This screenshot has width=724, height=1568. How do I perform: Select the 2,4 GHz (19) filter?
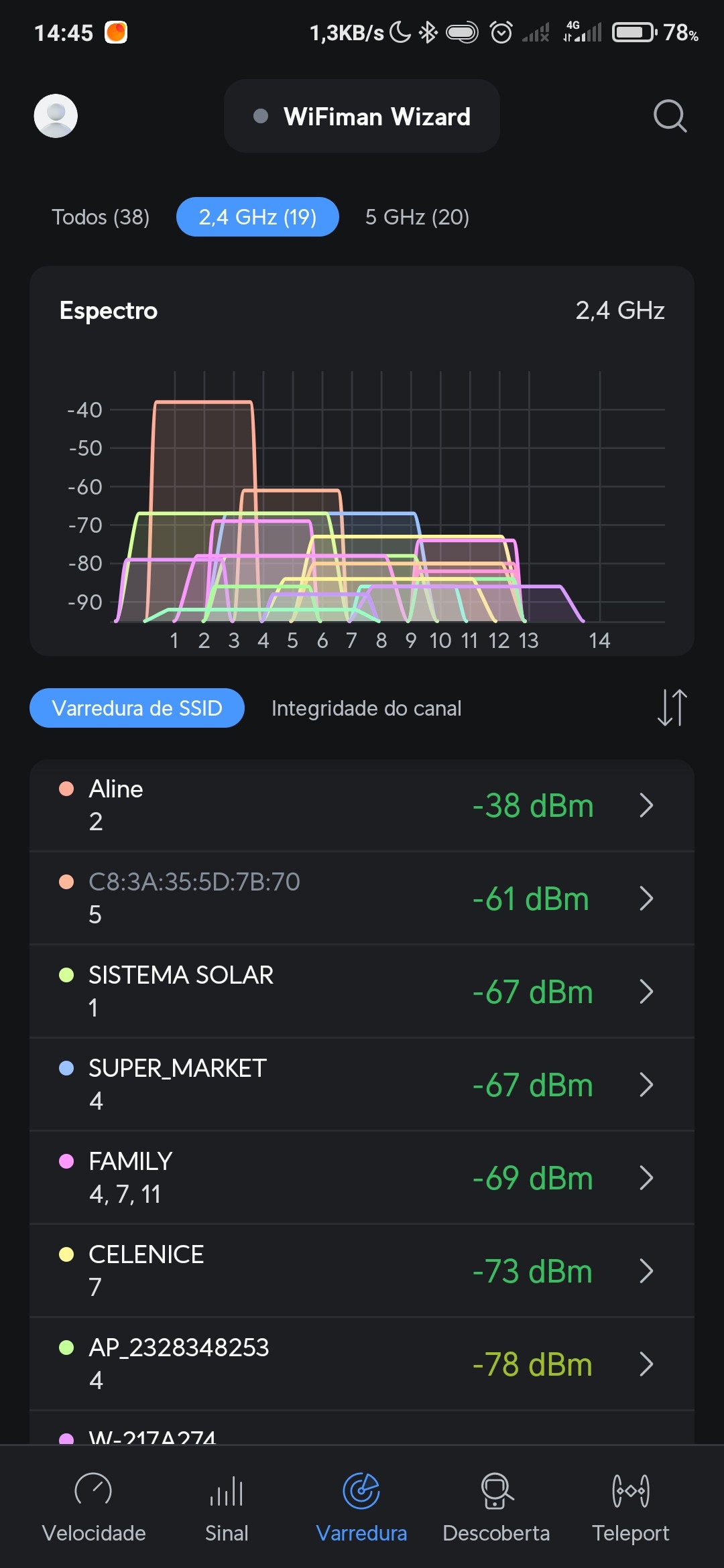tap(257, 217)
